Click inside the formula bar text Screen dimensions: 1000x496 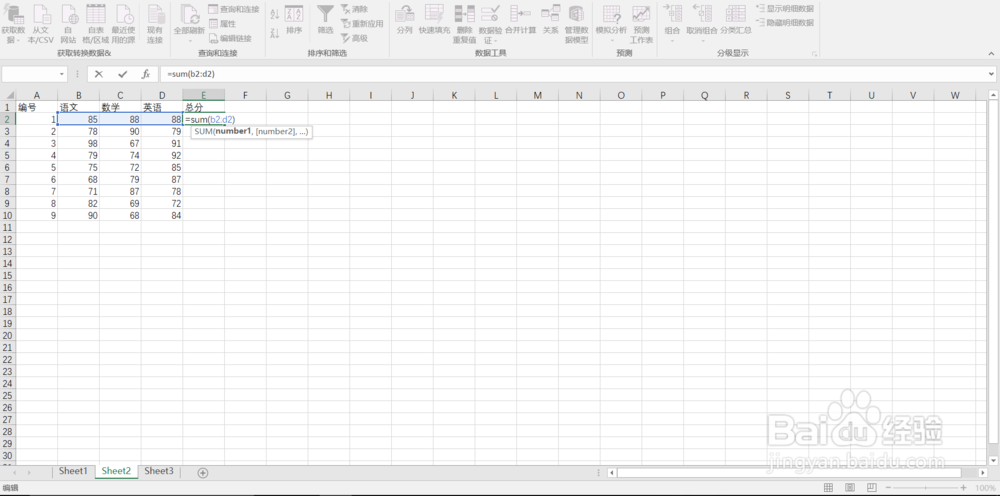pyautogui.click(x=191, y=74)
